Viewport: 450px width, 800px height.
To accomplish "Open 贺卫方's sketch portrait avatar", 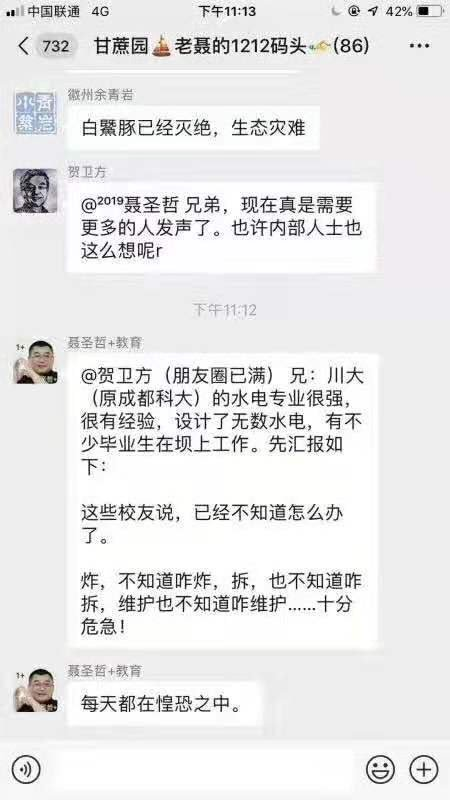I will point(35,190).
